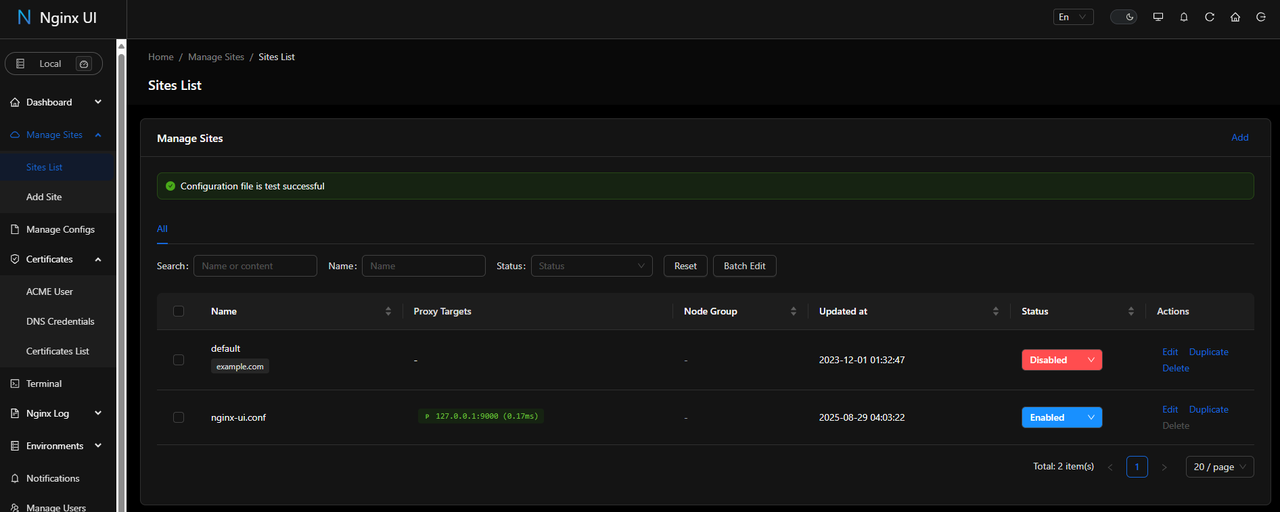Image resolution: width=1280 pixels, height=512 pixels.
Task: Click the monitor display icon in header
Action: point(1158,17)
